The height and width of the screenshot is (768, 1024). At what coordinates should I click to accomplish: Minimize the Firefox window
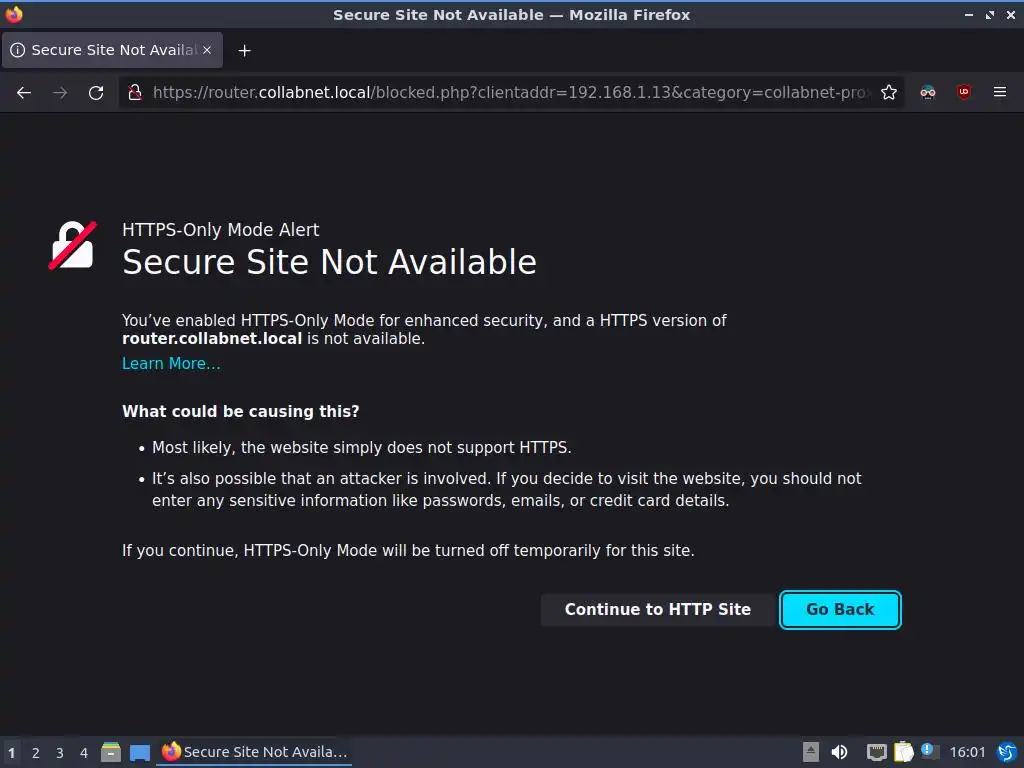tap(969, 14)
